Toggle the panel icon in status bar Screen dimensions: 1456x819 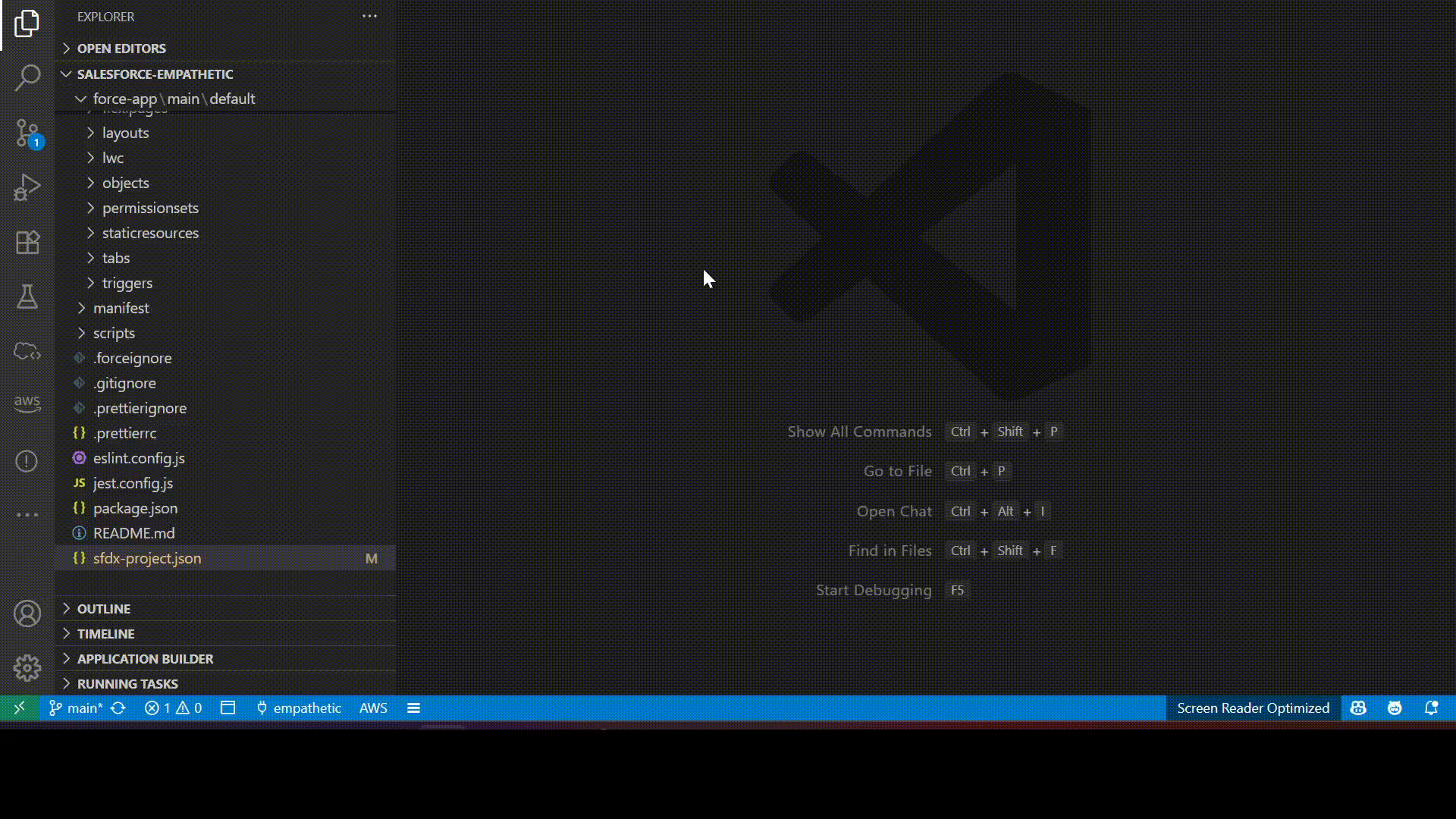[x=227, y=708]
